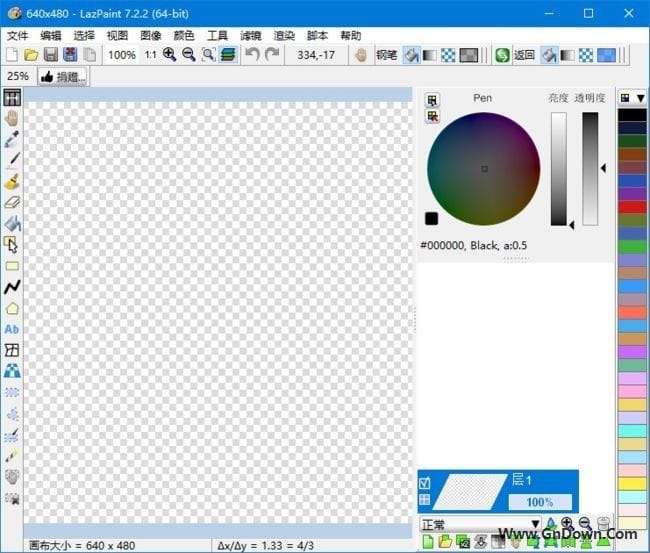Select the Hand pan tool in toolbox
The image size is (650, 553).
pyautogui.click(x=12, y=119)
